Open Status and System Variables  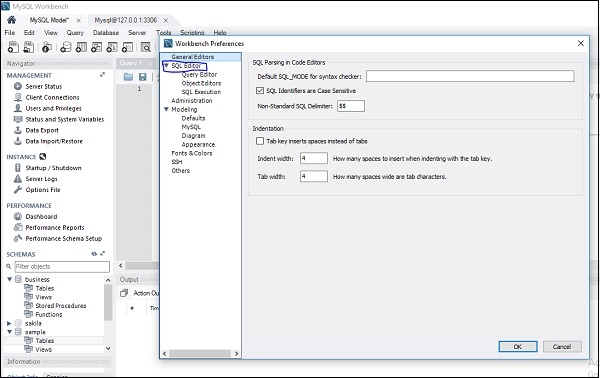click(65, 119)
